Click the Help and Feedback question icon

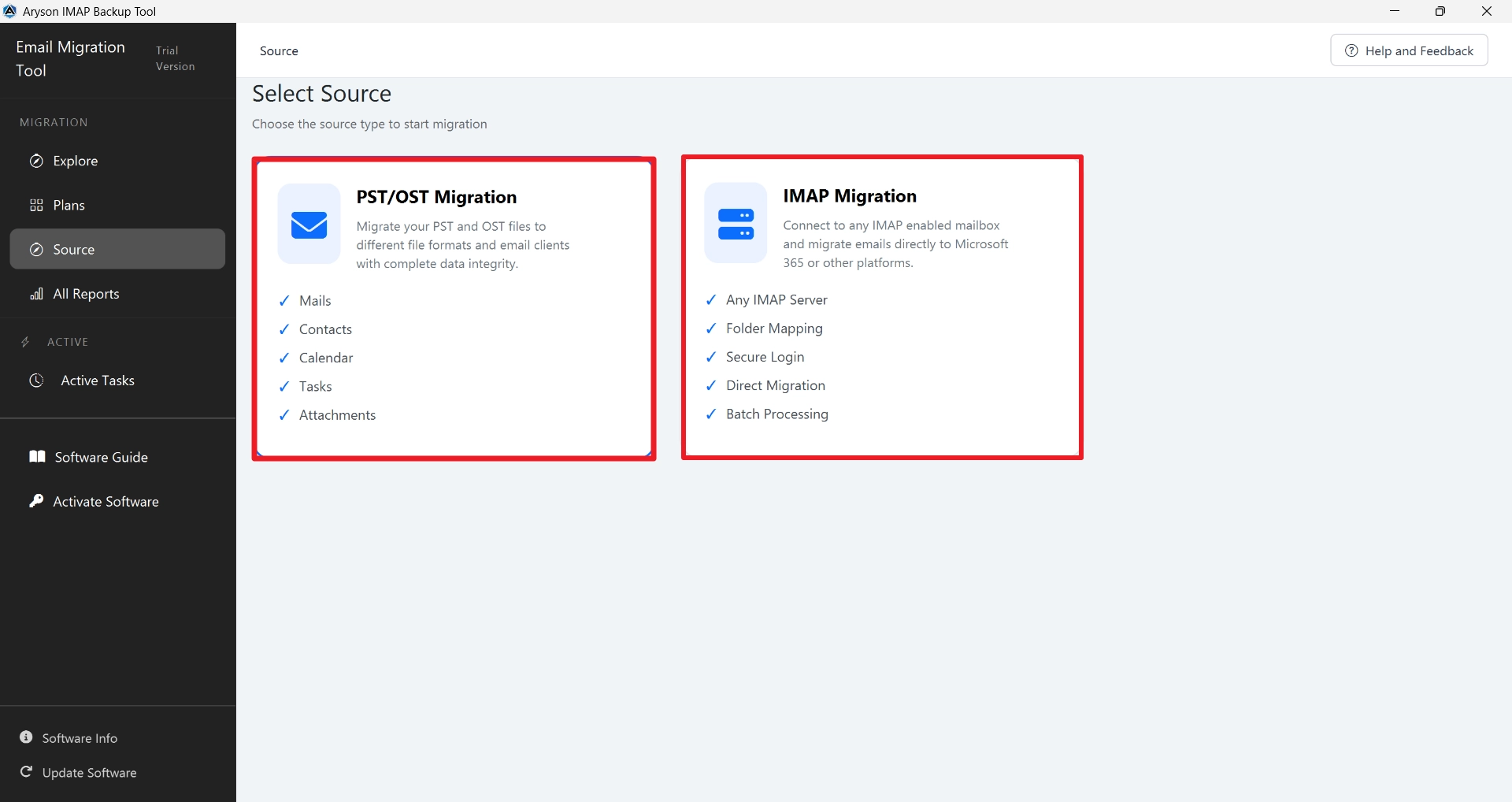1351,50
